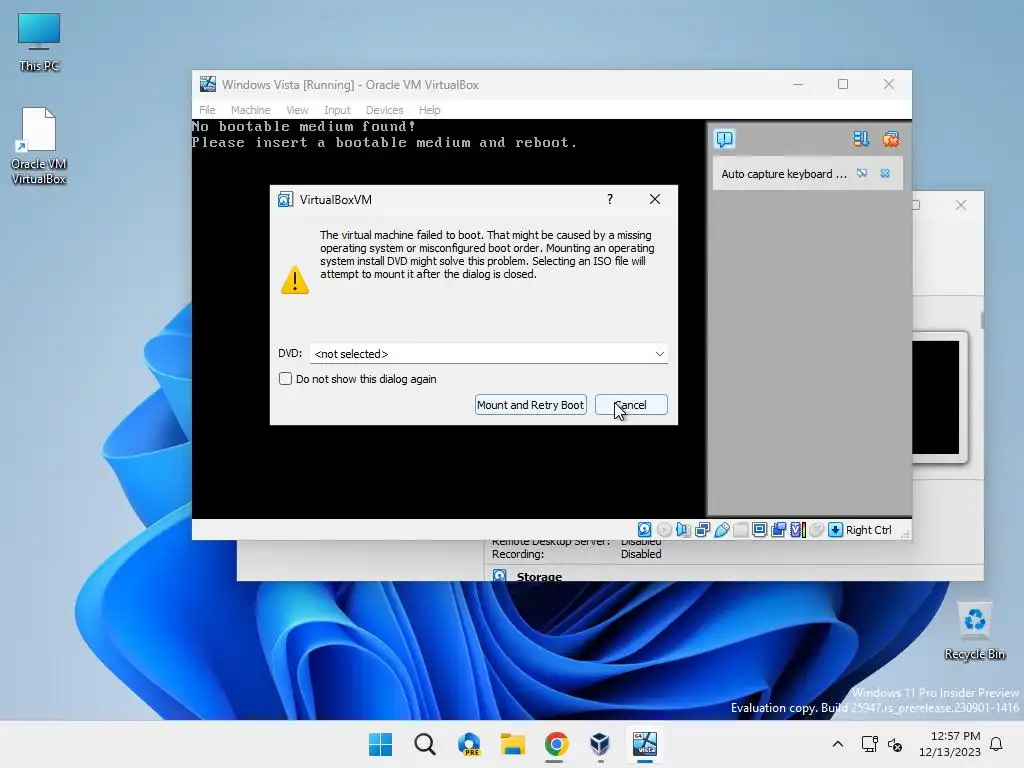Click the yellow warning triangle icon in dialog
Viewport: 1024px width, 768px height.
pyautogui.click(x=295, y=280)
